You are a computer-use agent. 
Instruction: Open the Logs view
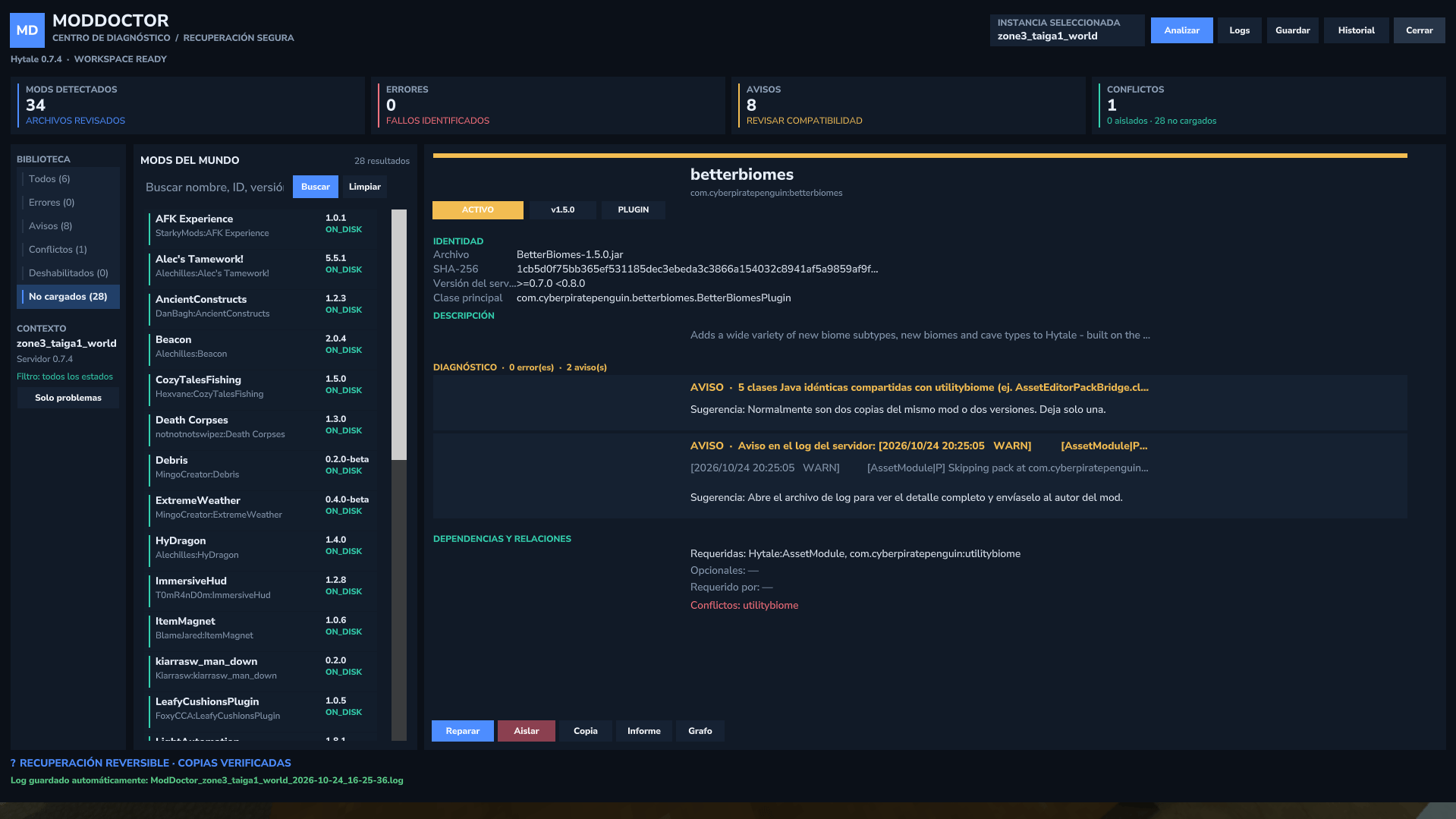1239,30
